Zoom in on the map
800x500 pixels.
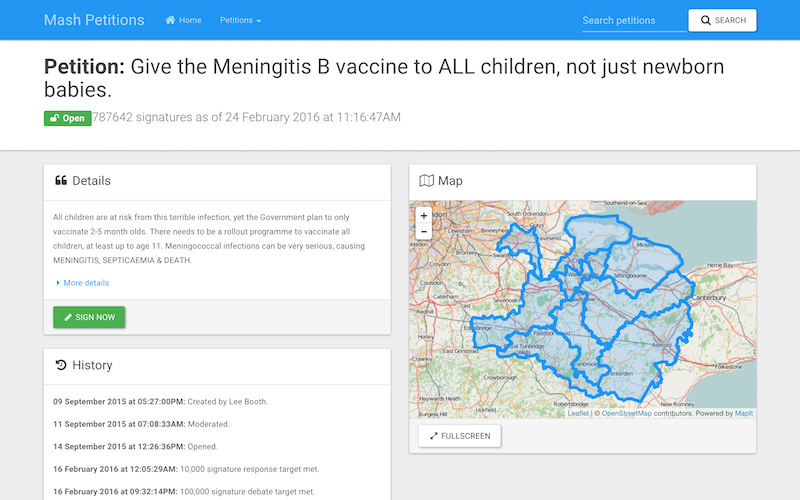[x=423, y=215]
